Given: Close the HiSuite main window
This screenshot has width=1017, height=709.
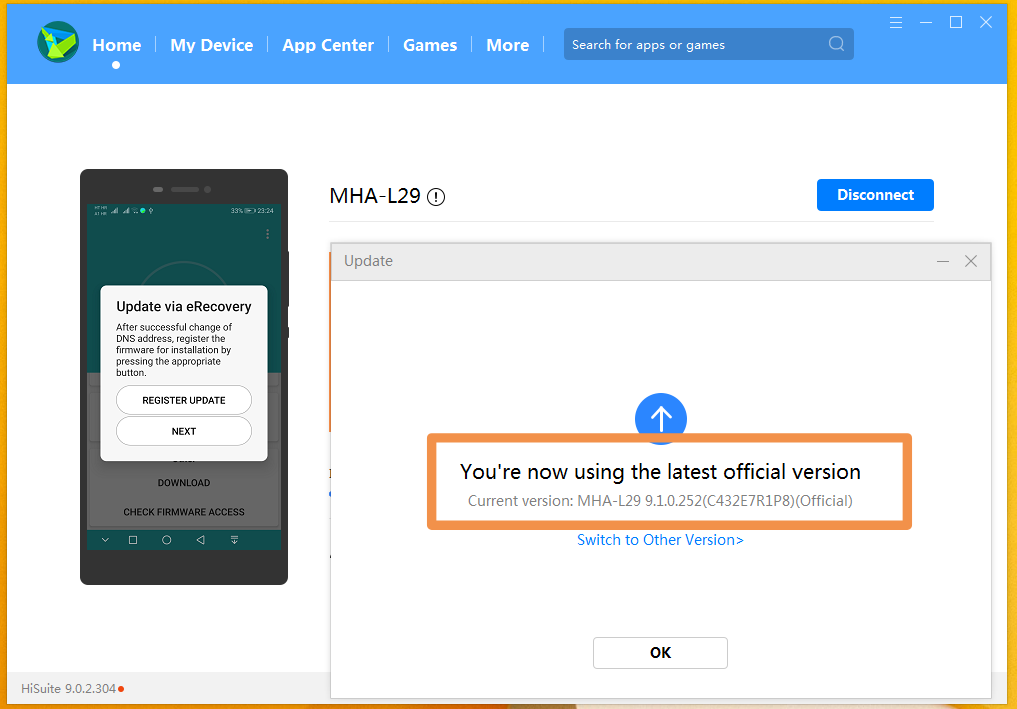Looking at the screenshot, I should tap(986, 22).
